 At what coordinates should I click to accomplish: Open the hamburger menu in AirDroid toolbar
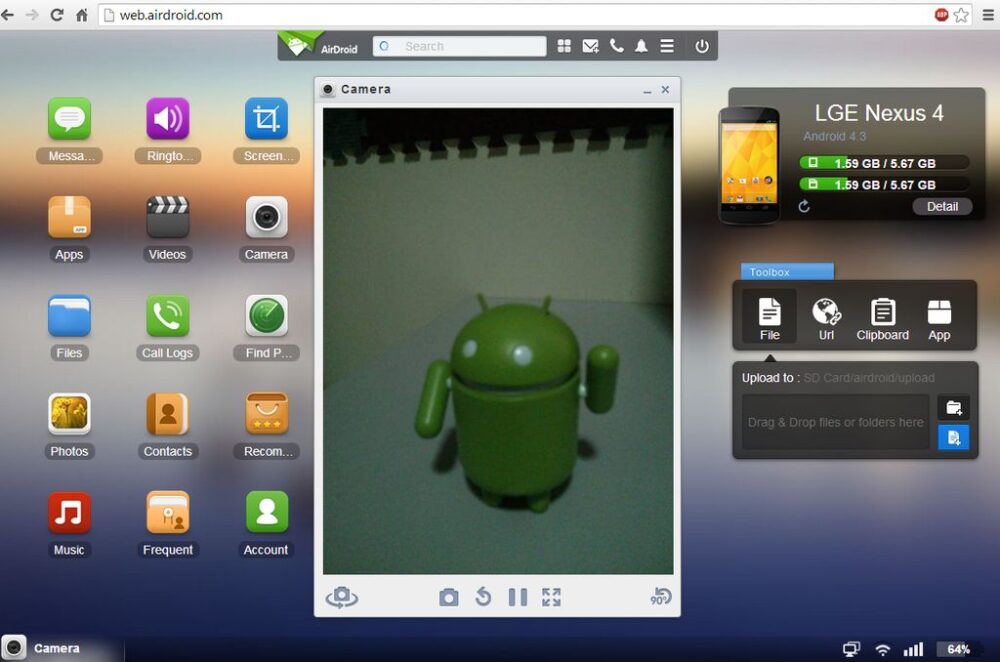(x=666, y=45)
